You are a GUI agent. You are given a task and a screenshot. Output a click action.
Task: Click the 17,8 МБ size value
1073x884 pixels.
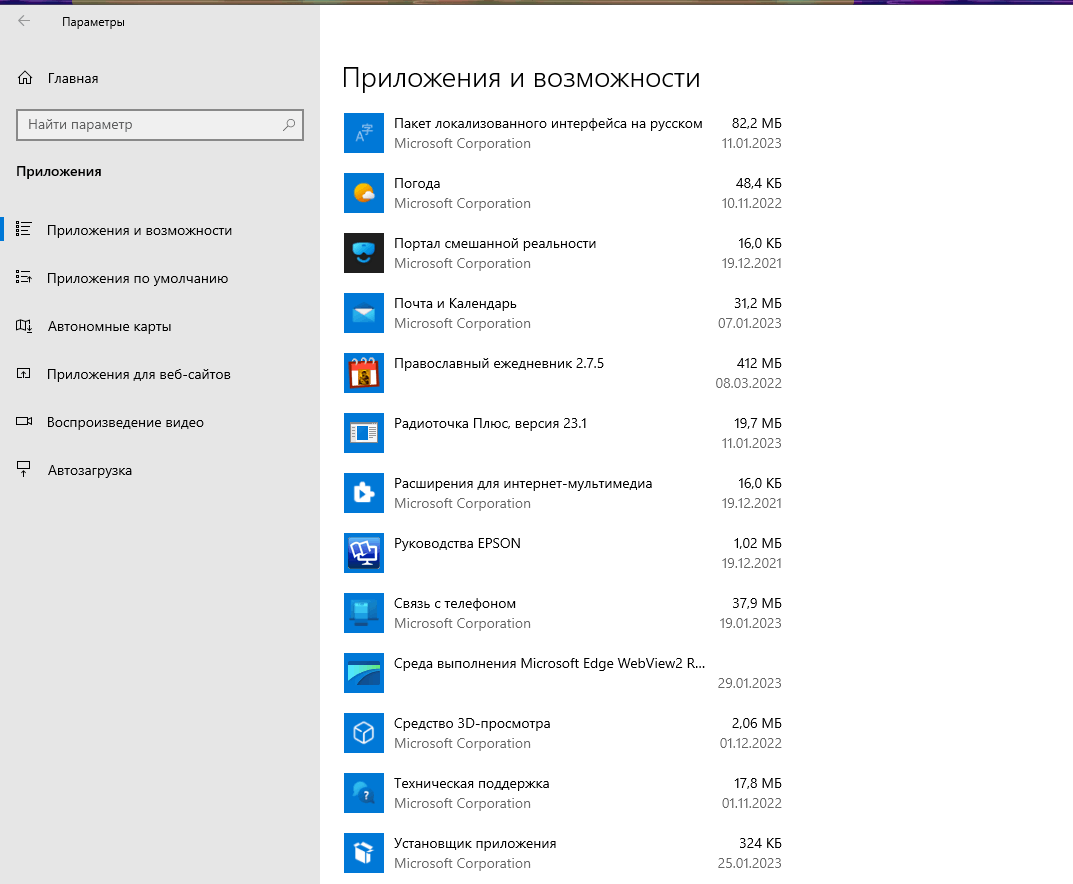(758, 783)
